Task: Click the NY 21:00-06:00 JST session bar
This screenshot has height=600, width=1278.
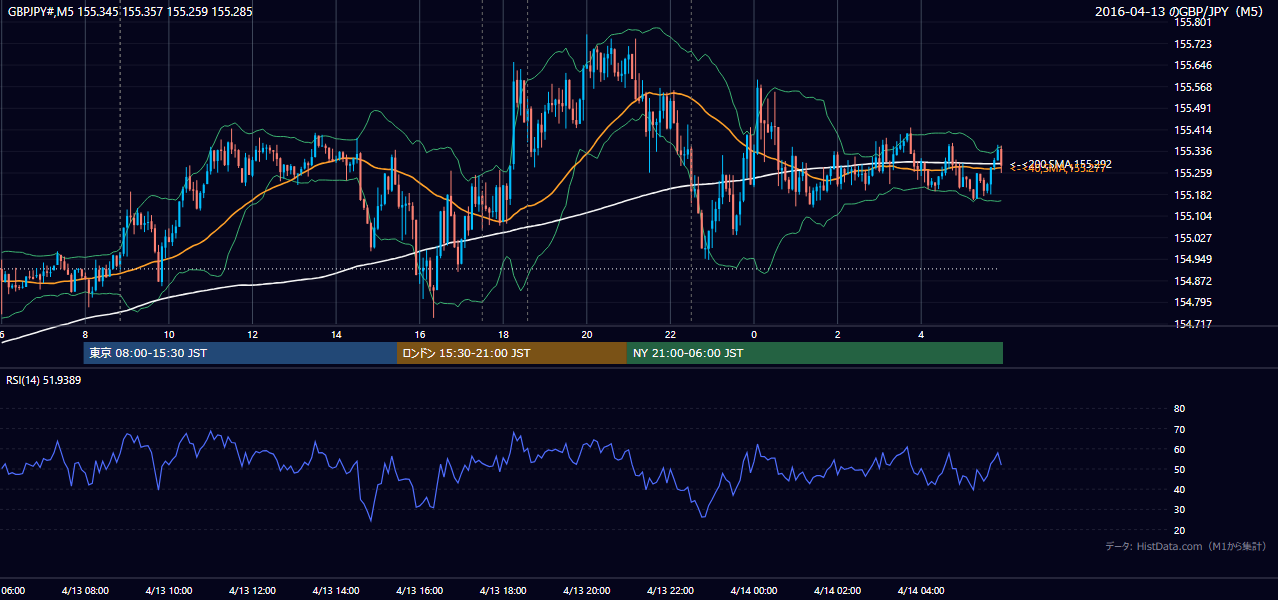Action: coord(815,353)
